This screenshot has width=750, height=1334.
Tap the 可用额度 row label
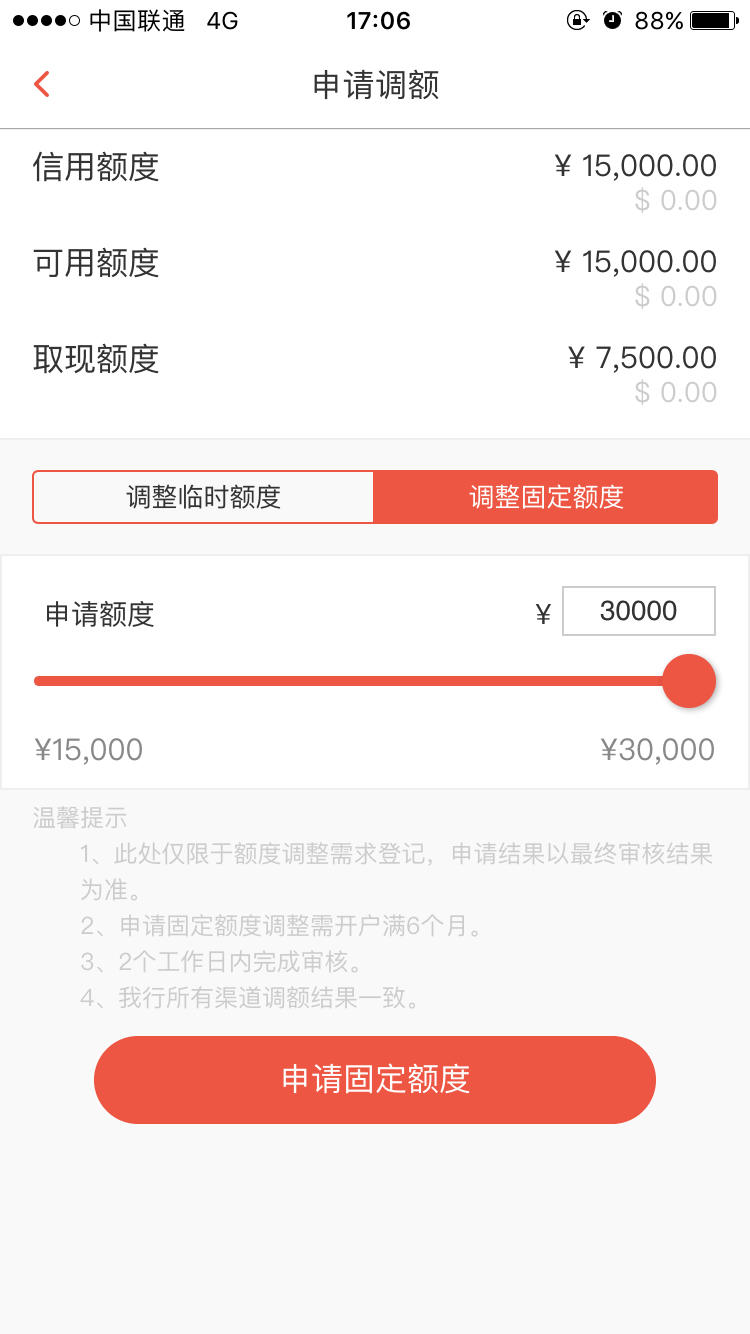coord(96,263)
